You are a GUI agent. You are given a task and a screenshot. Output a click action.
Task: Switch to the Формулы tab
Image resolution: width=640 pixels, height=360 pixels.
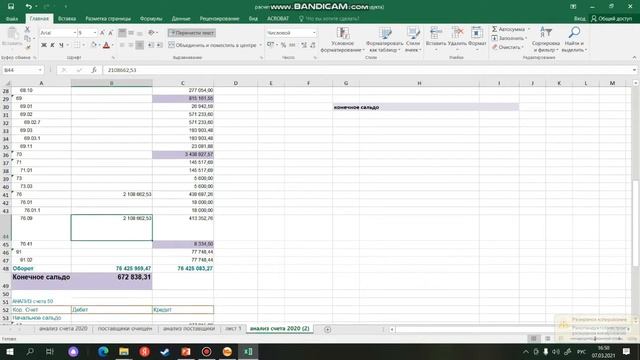point(151,18)
